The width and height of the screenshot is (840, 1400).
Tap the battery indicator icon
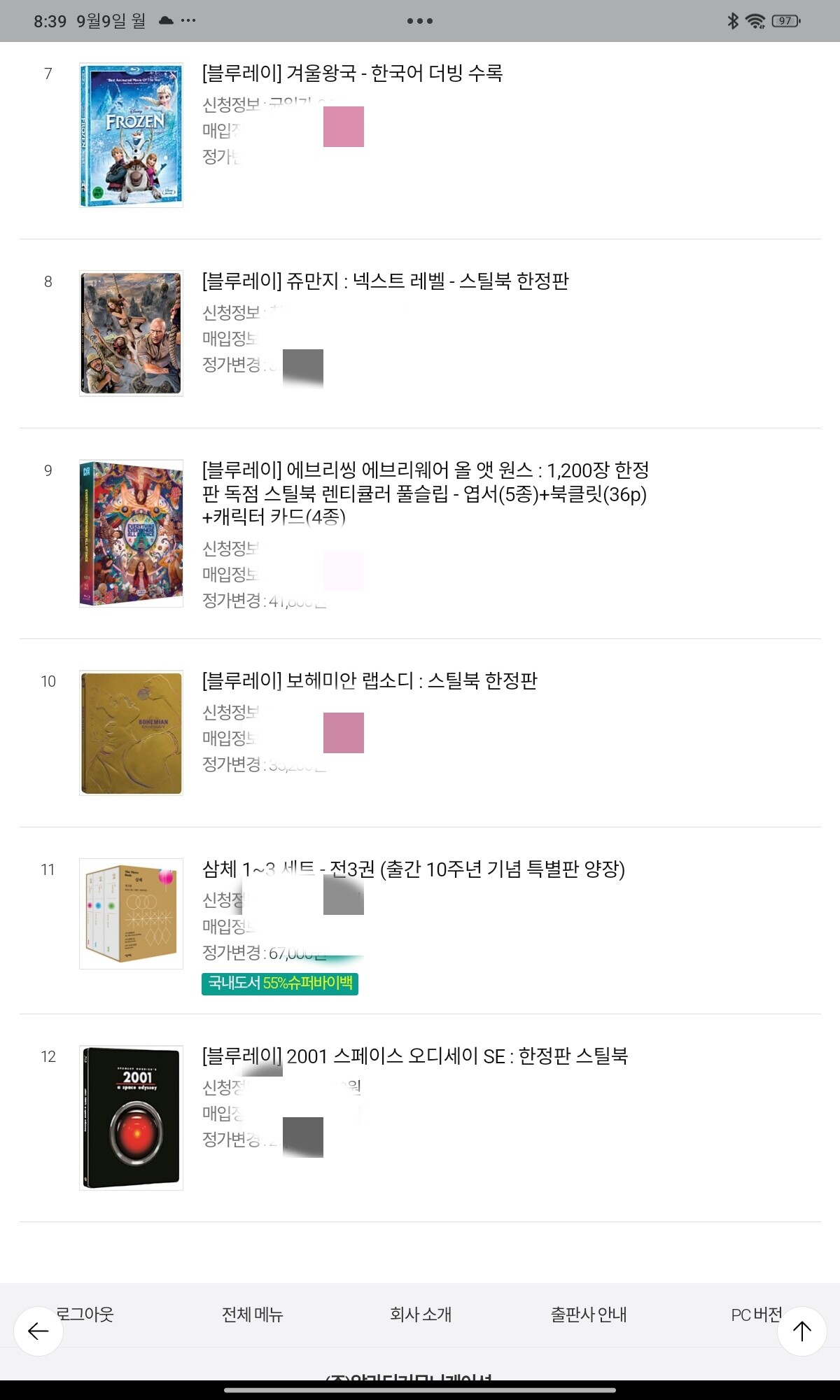pyautogui.click(x=785, y=21)
